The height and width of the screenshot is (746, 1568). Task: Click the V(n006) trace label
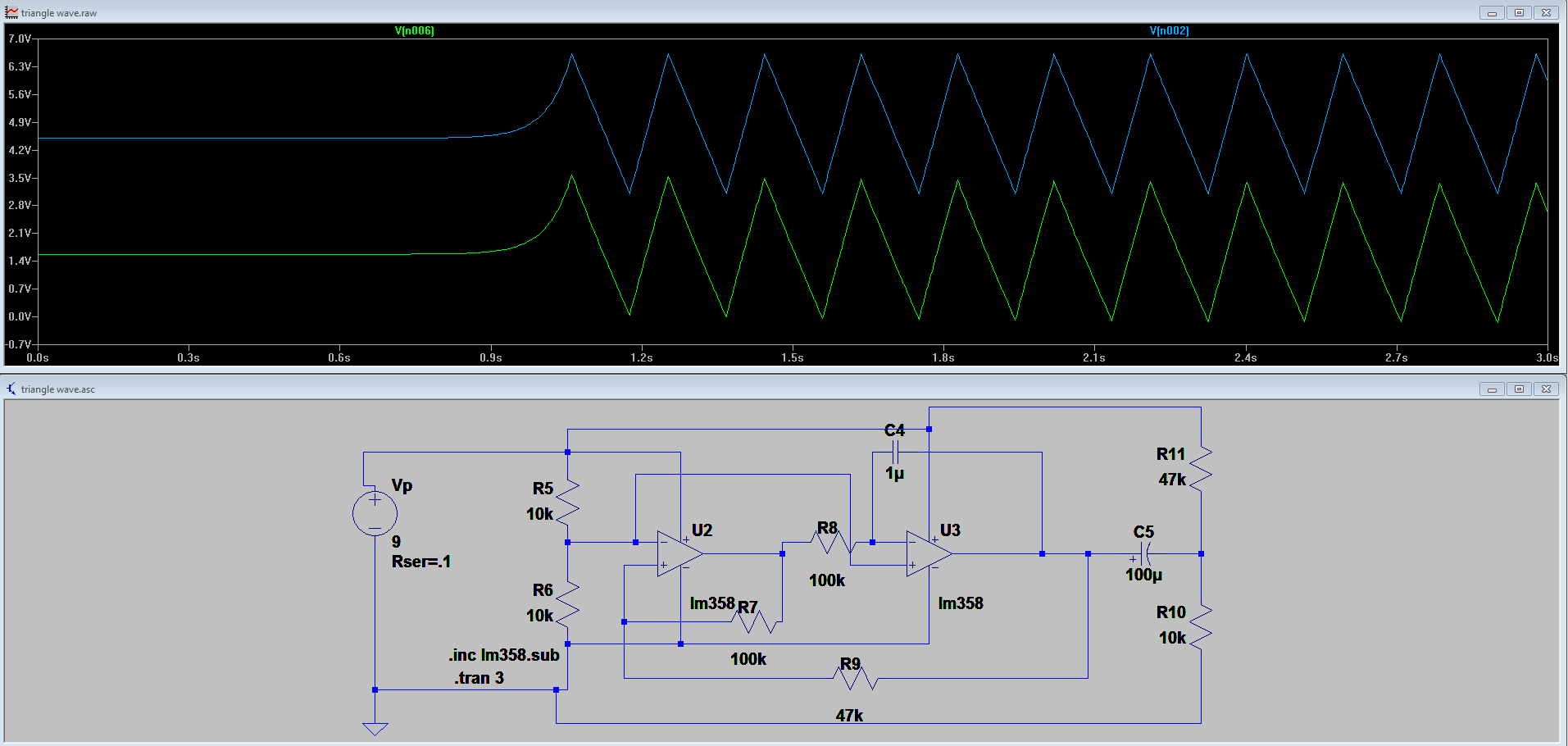(x=415, y=30)
